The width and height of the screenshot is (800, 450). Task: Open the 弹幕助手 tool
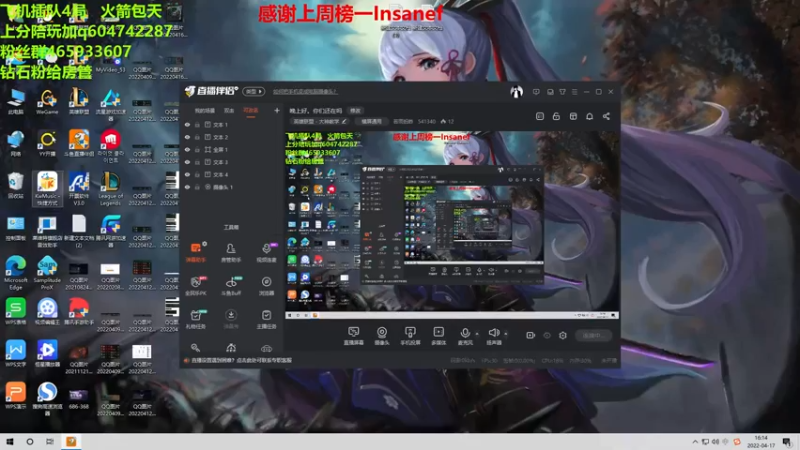195,253
